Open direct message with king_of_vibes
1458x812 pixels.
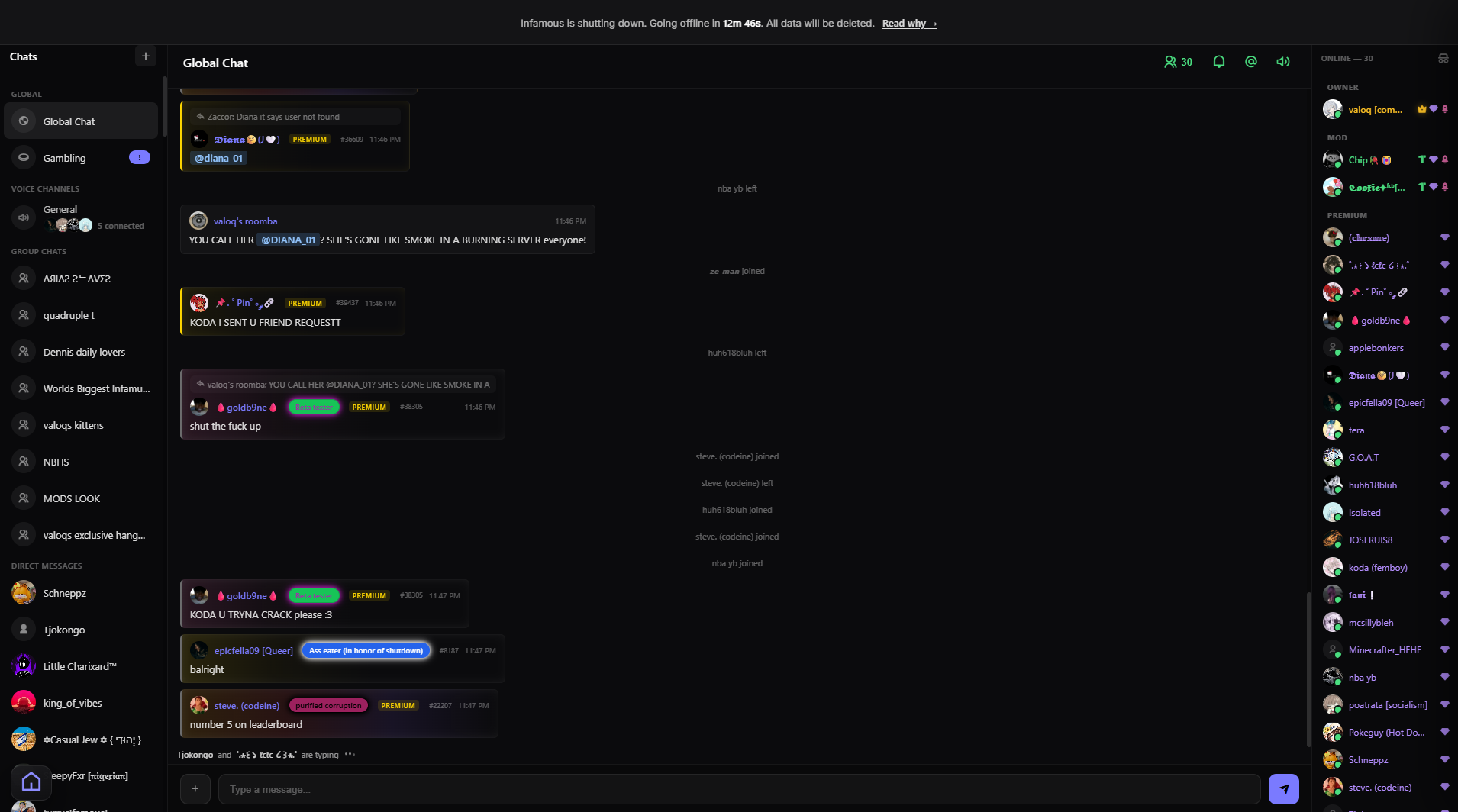(81, 703)
